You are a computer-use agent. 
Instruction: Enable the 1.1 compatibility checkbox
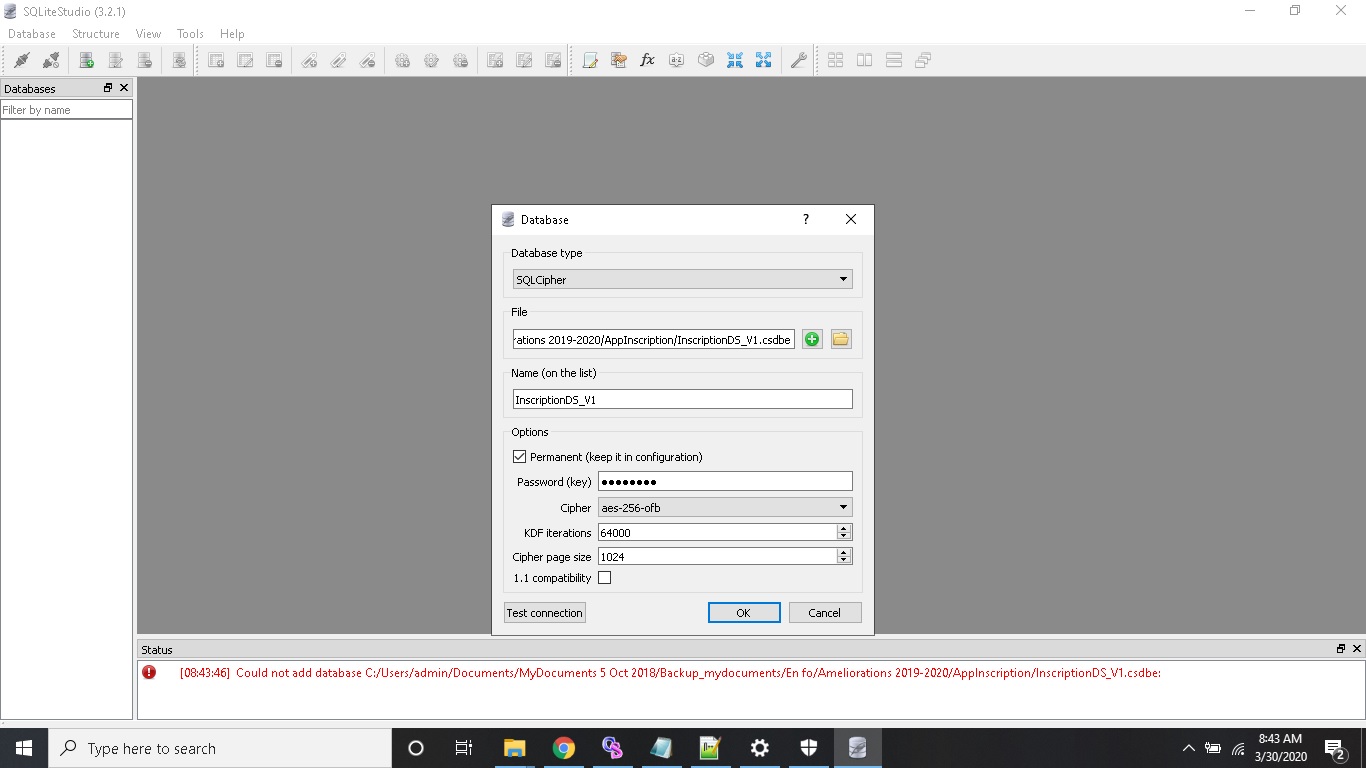(604, 578)
